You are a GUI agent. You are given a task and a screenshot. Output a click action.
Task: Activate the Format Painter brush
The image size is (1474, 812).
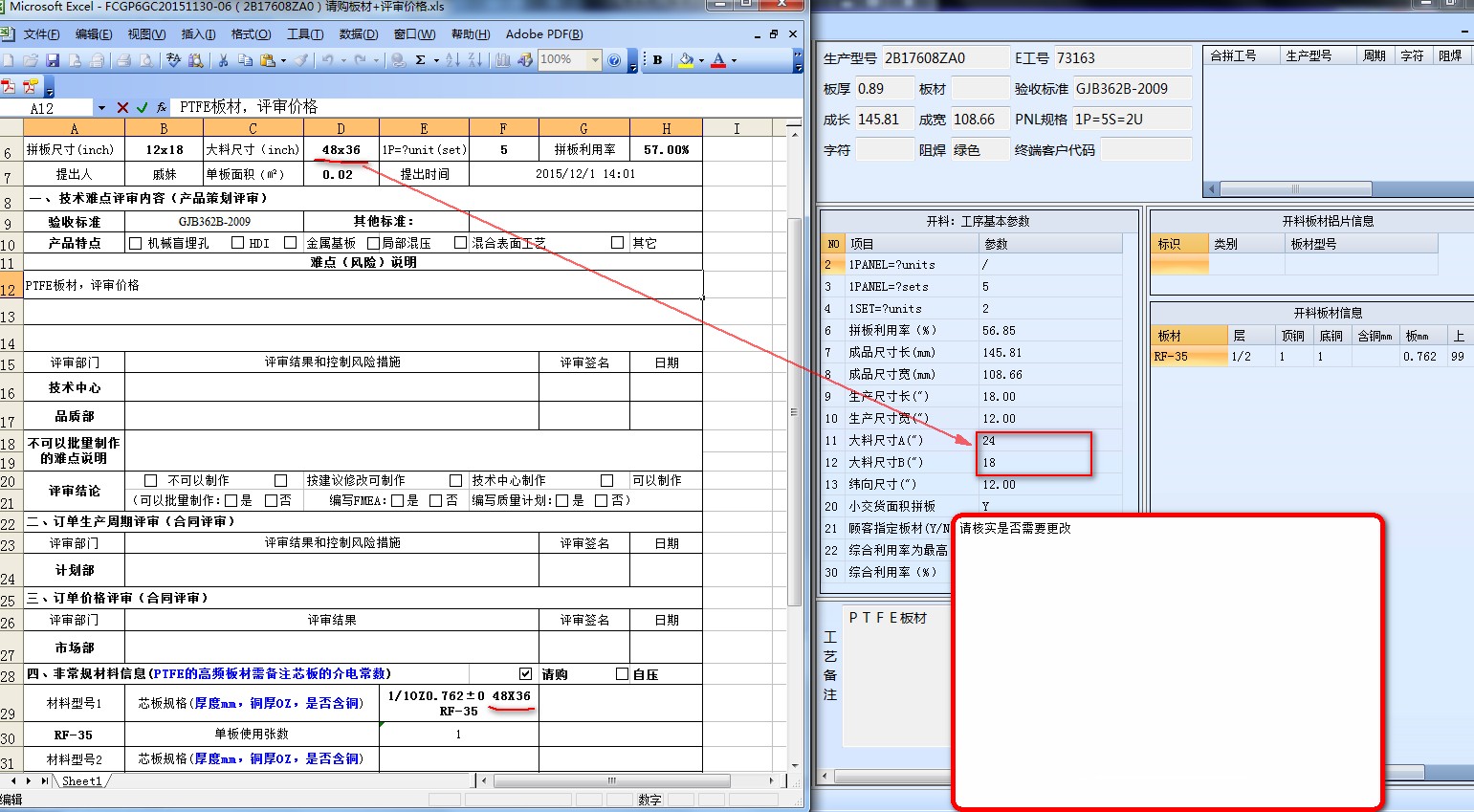[300, 60]
